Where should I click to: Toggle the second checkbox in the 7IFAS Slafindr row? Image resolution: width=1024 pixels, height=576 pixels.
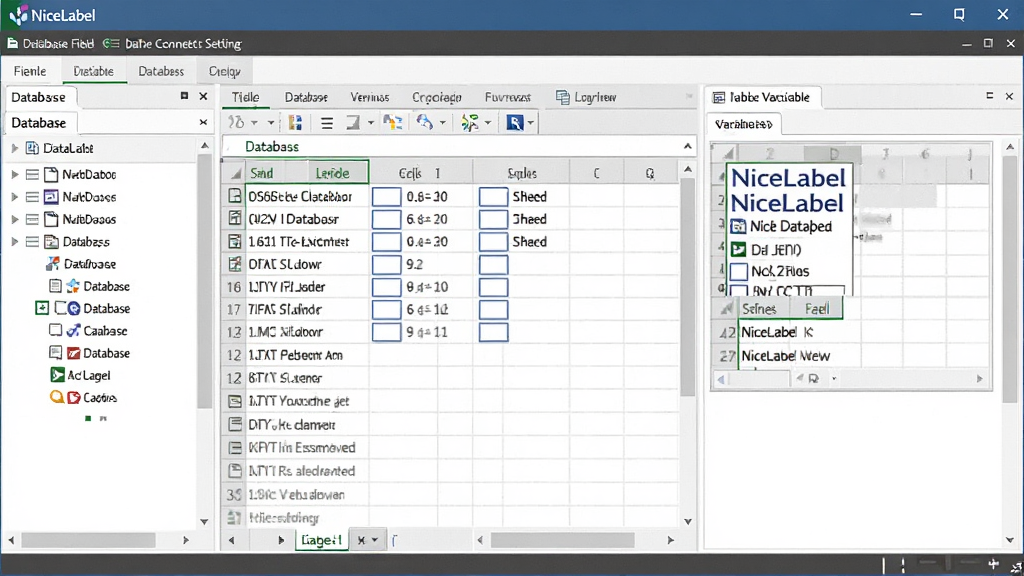[493, 309]
